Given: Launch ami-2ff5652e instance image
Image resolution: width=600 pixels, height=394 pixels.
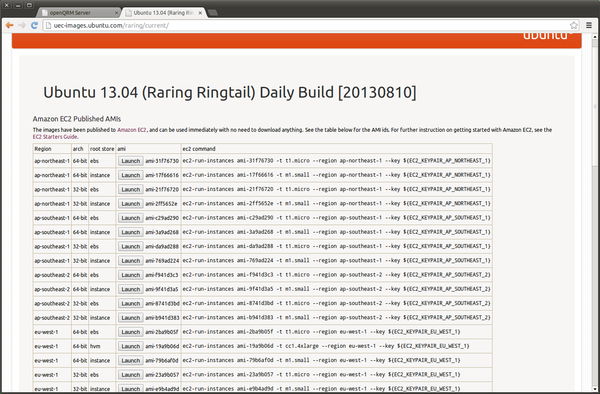Looking at the screenshot, I should (x=130, y=204).
